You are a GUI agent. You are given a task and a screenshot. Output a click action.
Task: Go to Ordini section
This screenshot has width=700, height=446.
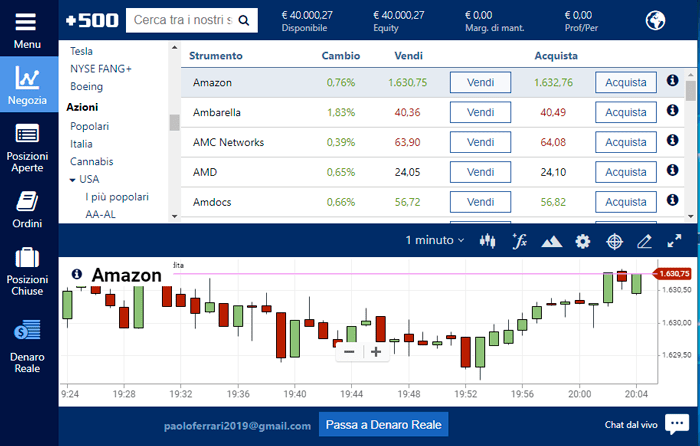pos(27,209)
